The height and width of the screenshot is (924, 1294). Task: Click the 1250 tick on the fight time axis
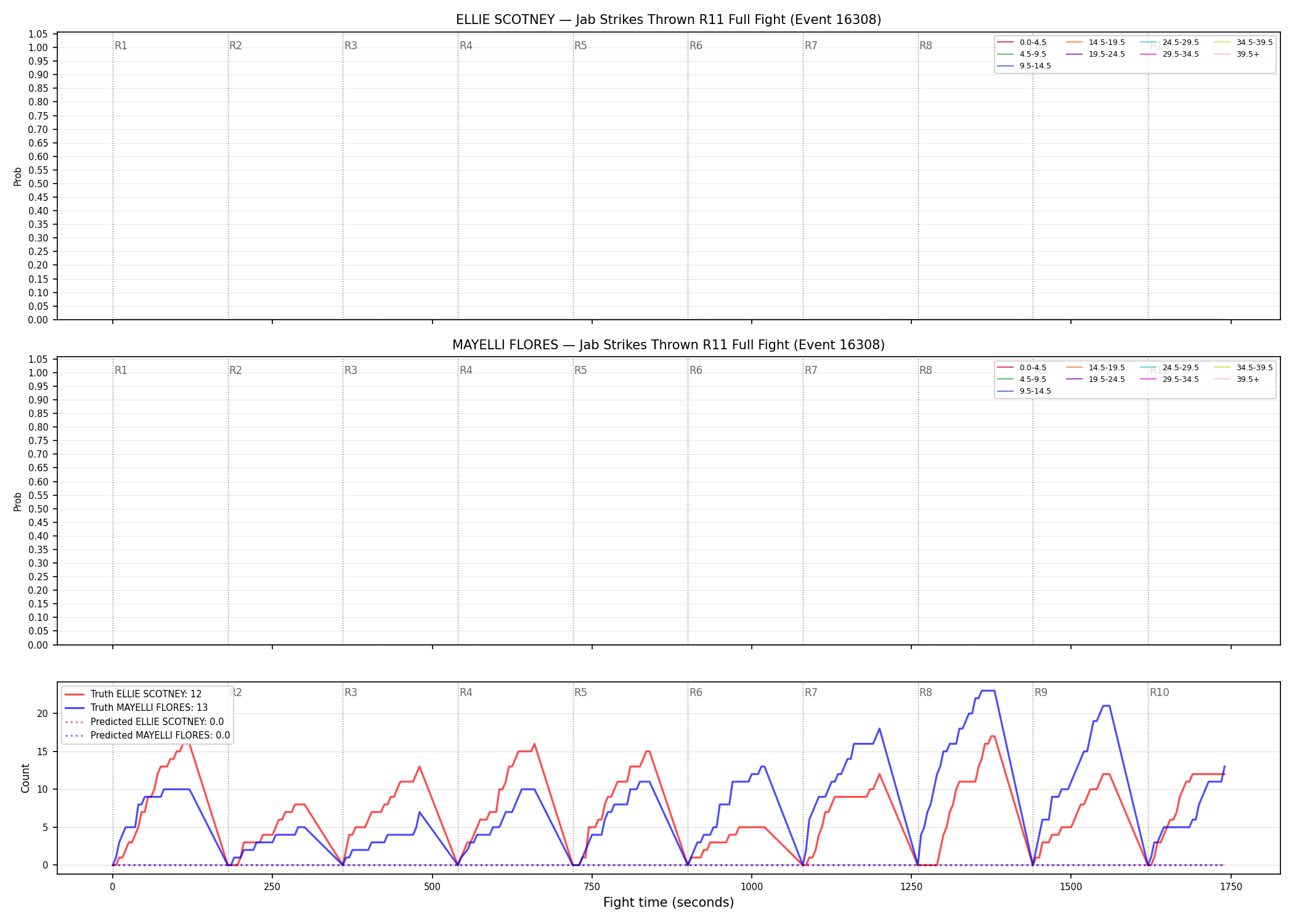pos(911,887)
